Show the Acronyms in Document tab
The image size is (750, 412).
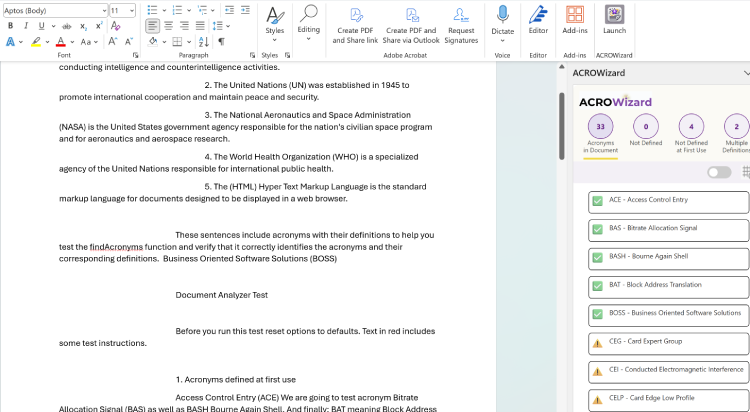click(600, 134)
